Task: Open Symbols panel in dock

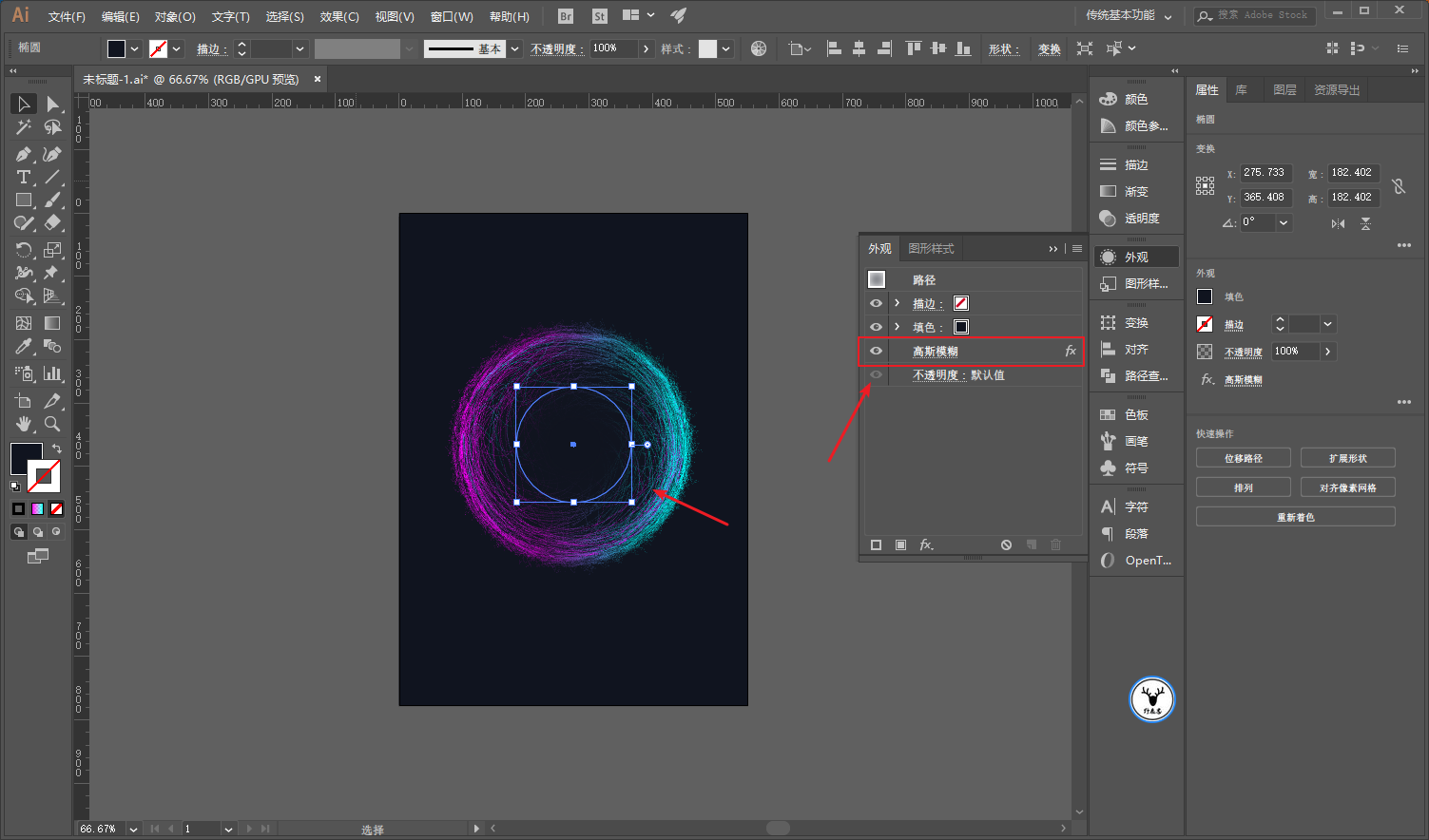Action: (1136, 468)
